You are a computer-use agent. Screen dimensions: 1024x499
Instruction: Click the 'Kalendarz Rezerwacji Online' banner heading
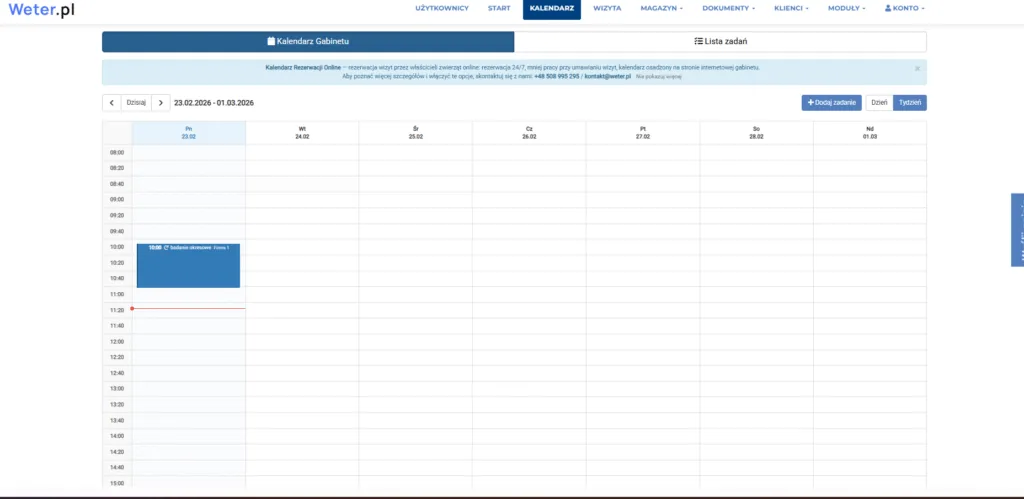(x=303, y=67)
